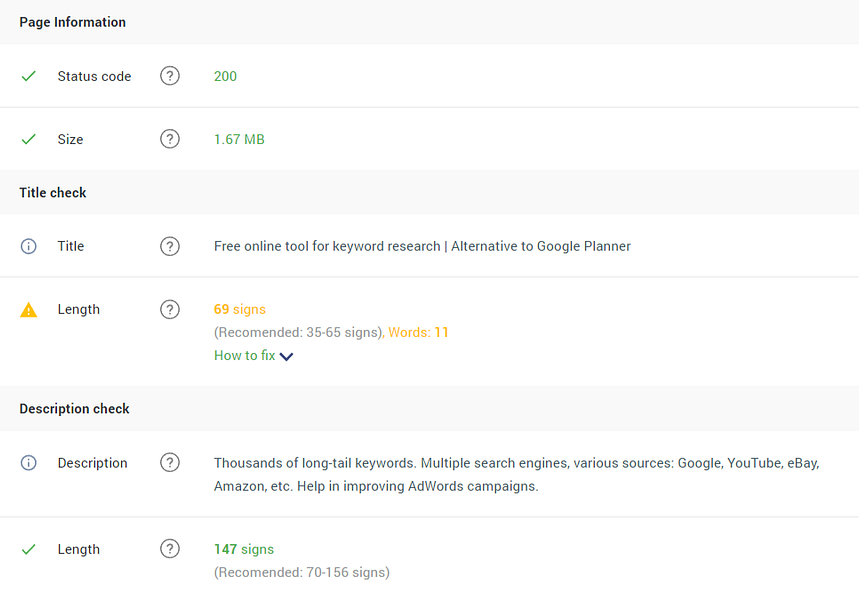
Task: Click the help icon beside description Length
Action: click(170, 549)
